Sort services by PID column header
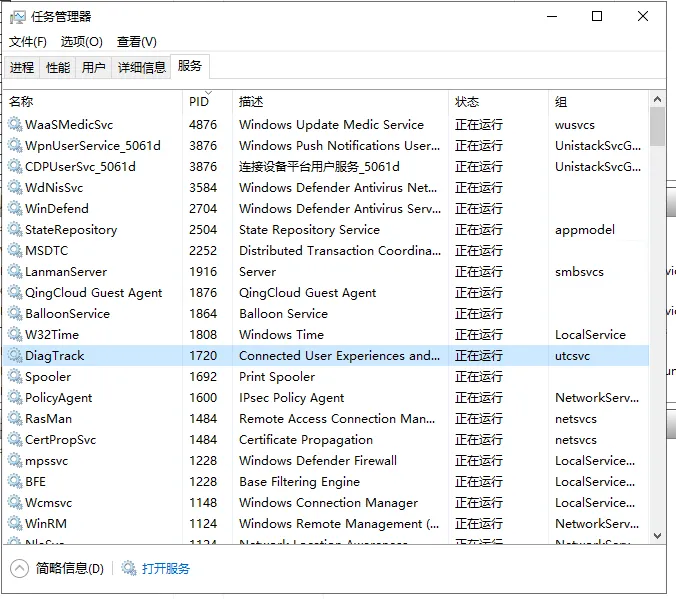676x599 pixels. pyautogui.click(x=198, y=101)
